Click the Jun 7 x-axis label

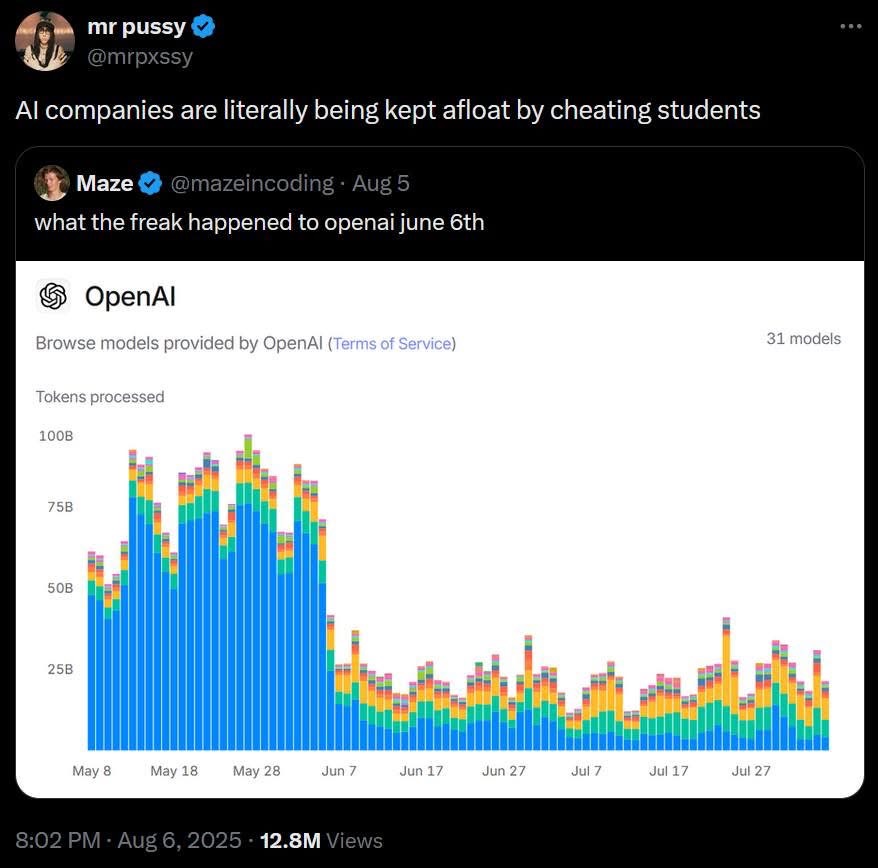[339, 771]
